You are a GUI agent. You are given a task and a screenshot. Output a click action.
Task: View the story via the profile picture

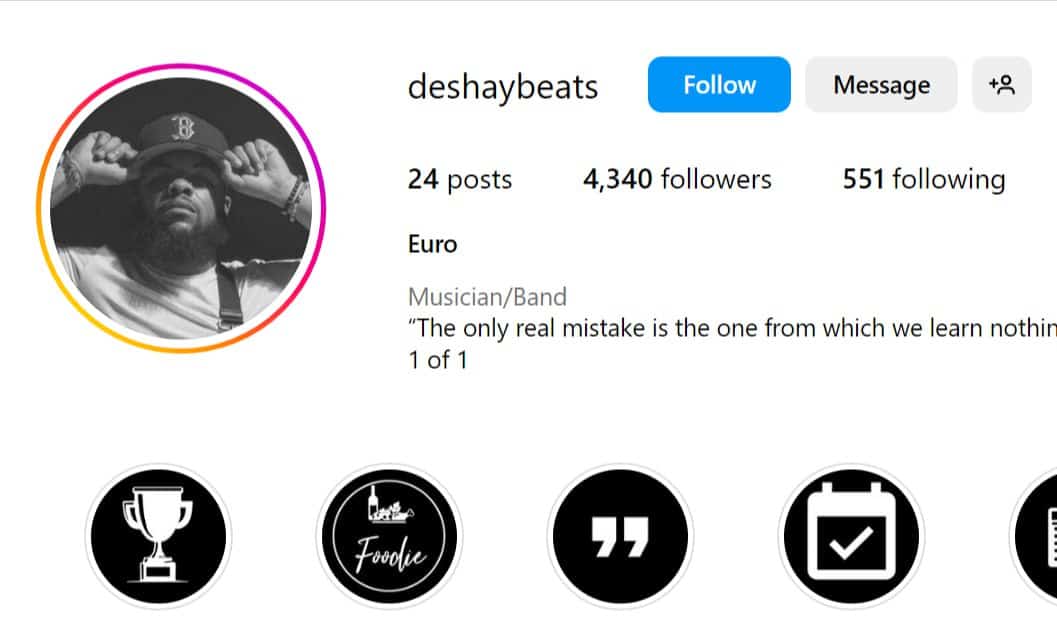[x=181, y=208]
